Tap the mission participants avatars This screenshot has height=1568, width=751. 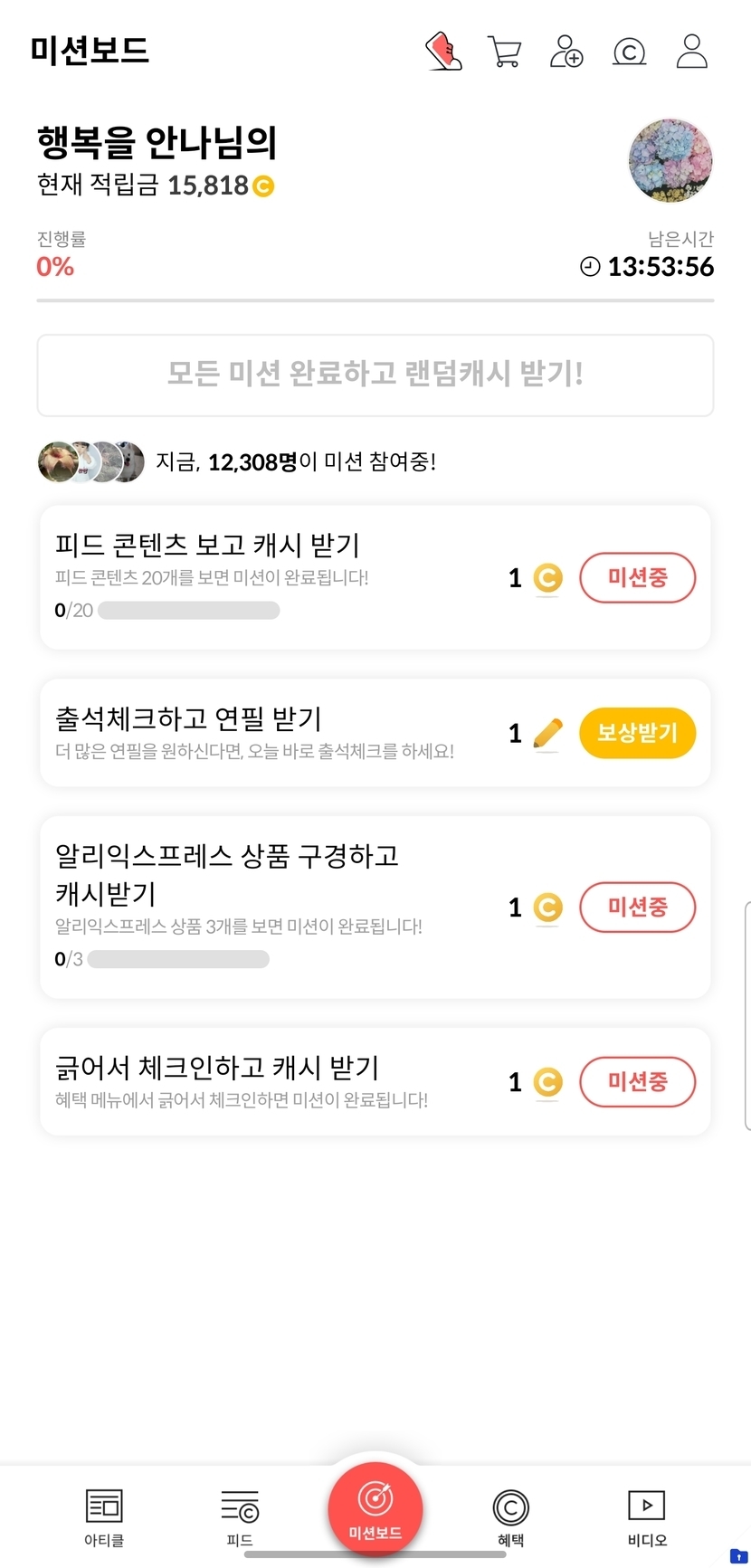click(91, 462)
